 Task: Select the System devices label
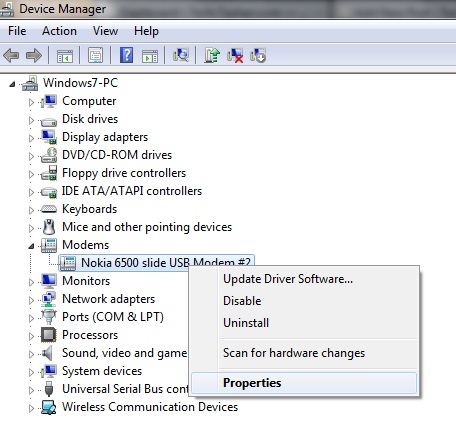102,371
